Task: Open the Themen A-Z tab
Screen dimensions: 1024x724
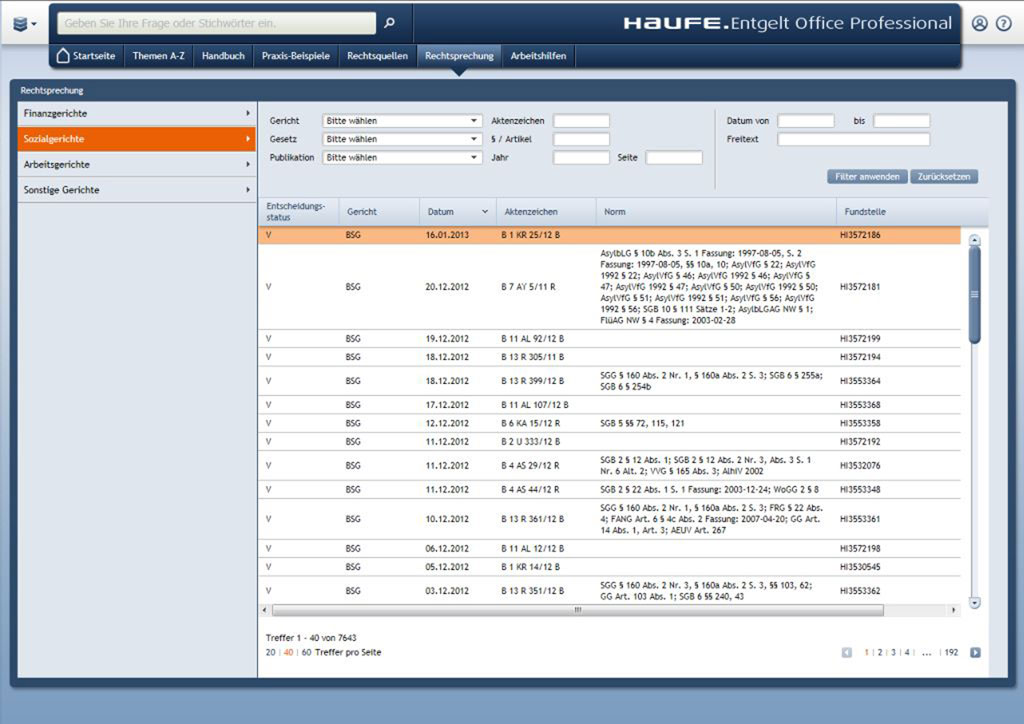Action: (159, 56)
